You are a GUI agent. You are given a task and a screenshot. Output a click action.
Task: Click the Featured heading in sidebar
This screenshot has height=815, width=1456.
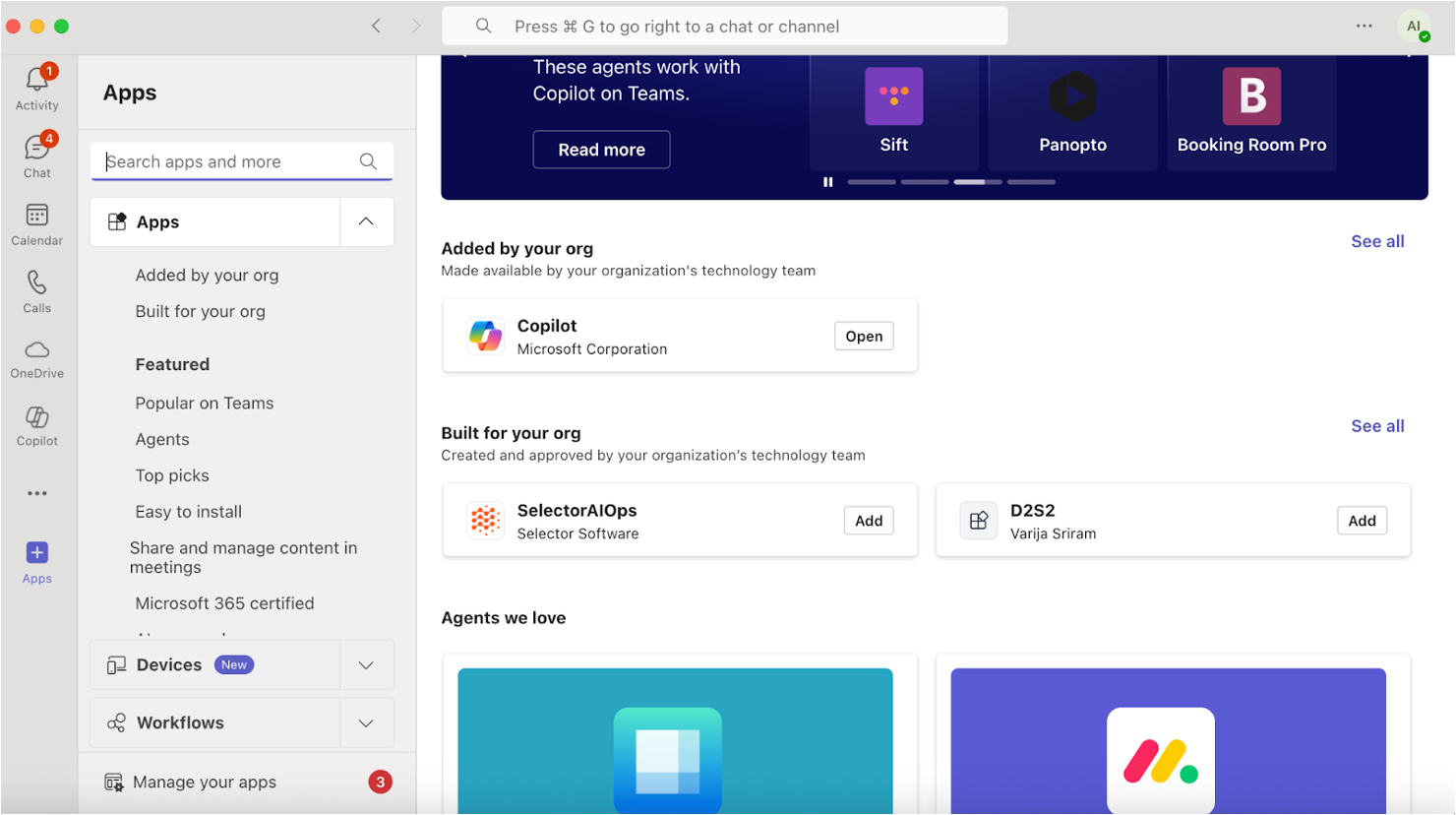click(x=172, y=364)
